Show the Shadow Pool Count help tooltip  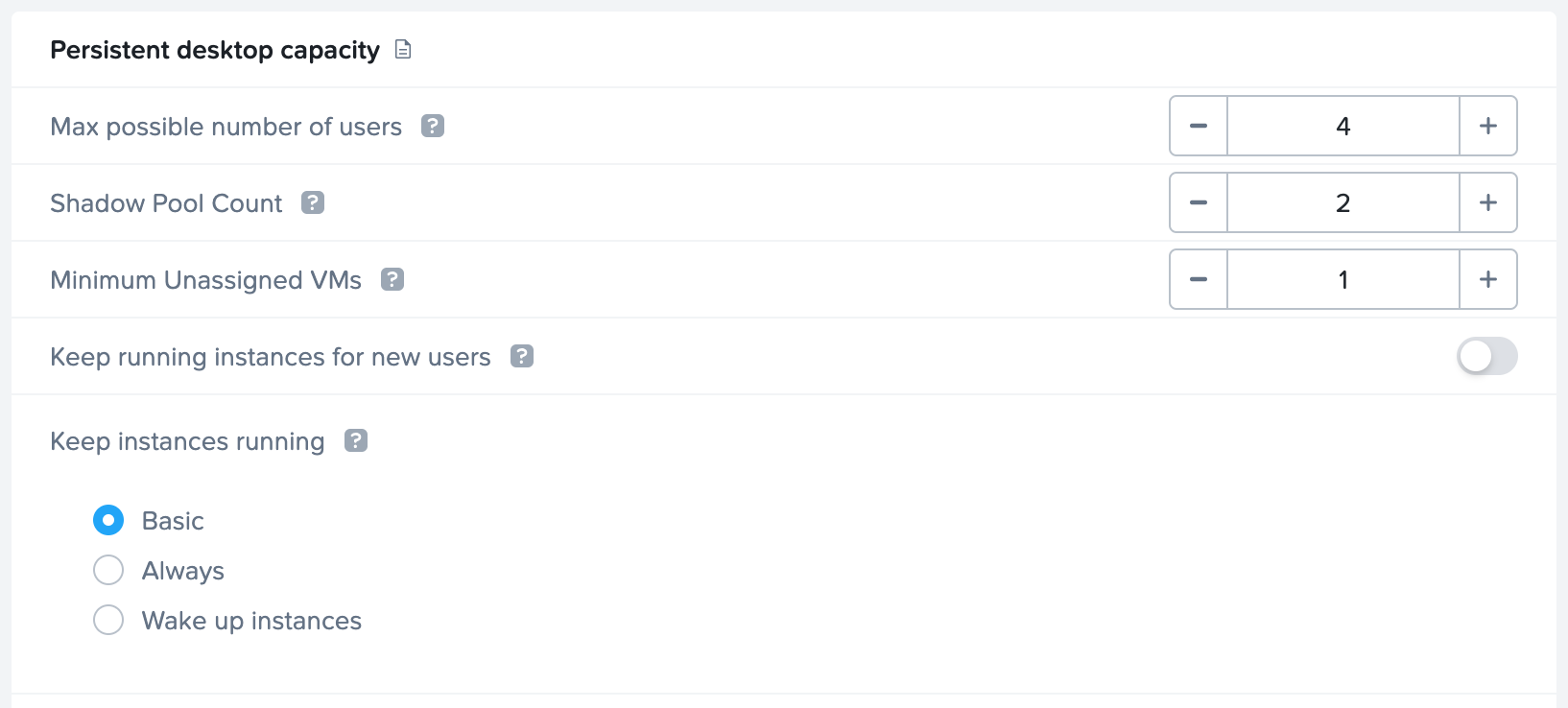pyautogui.click(x=313, y=202)
